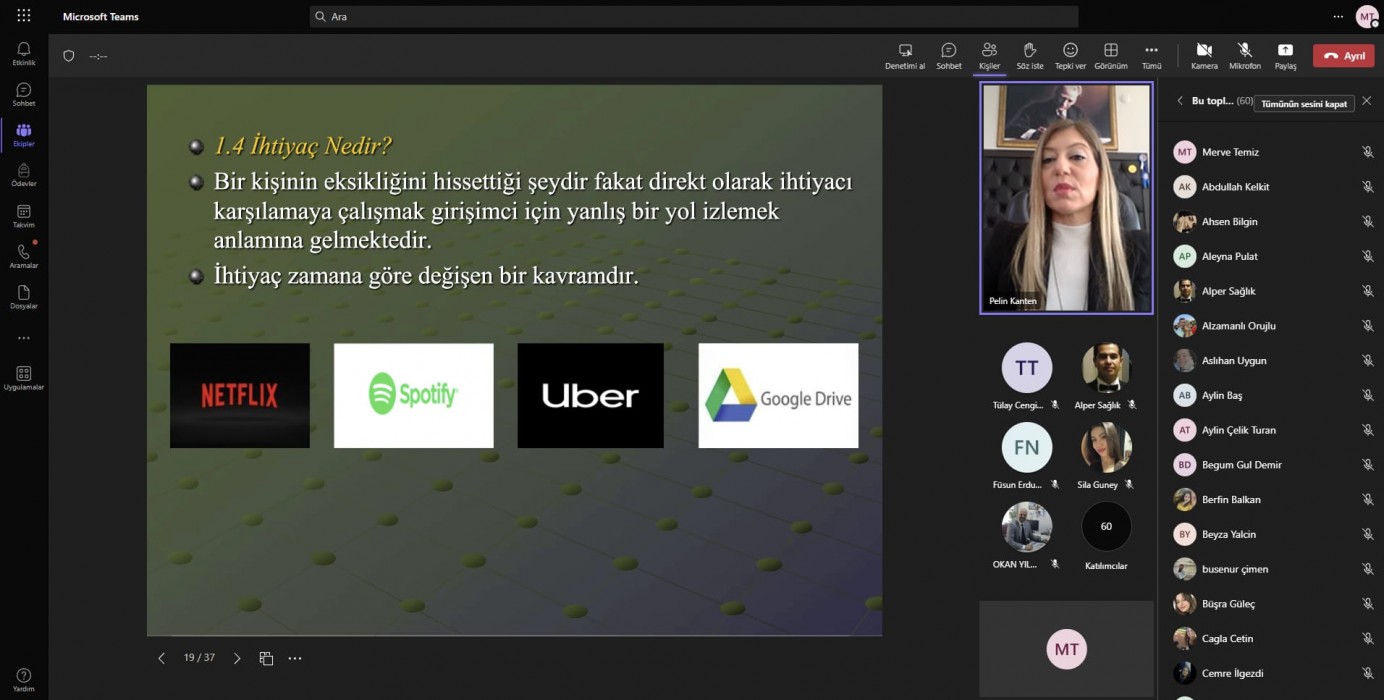The image size is (1384, 700).
Task: Click Pelin Kanten video tile
Action: [x=1066, y=198]
